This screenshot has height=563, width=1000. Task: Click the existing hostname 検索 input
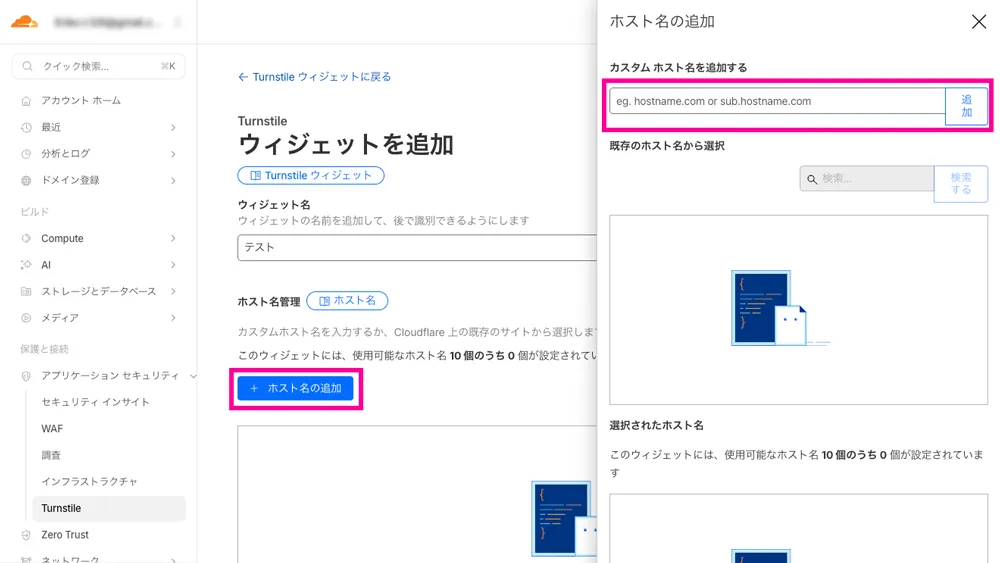(x=867, y=179)
